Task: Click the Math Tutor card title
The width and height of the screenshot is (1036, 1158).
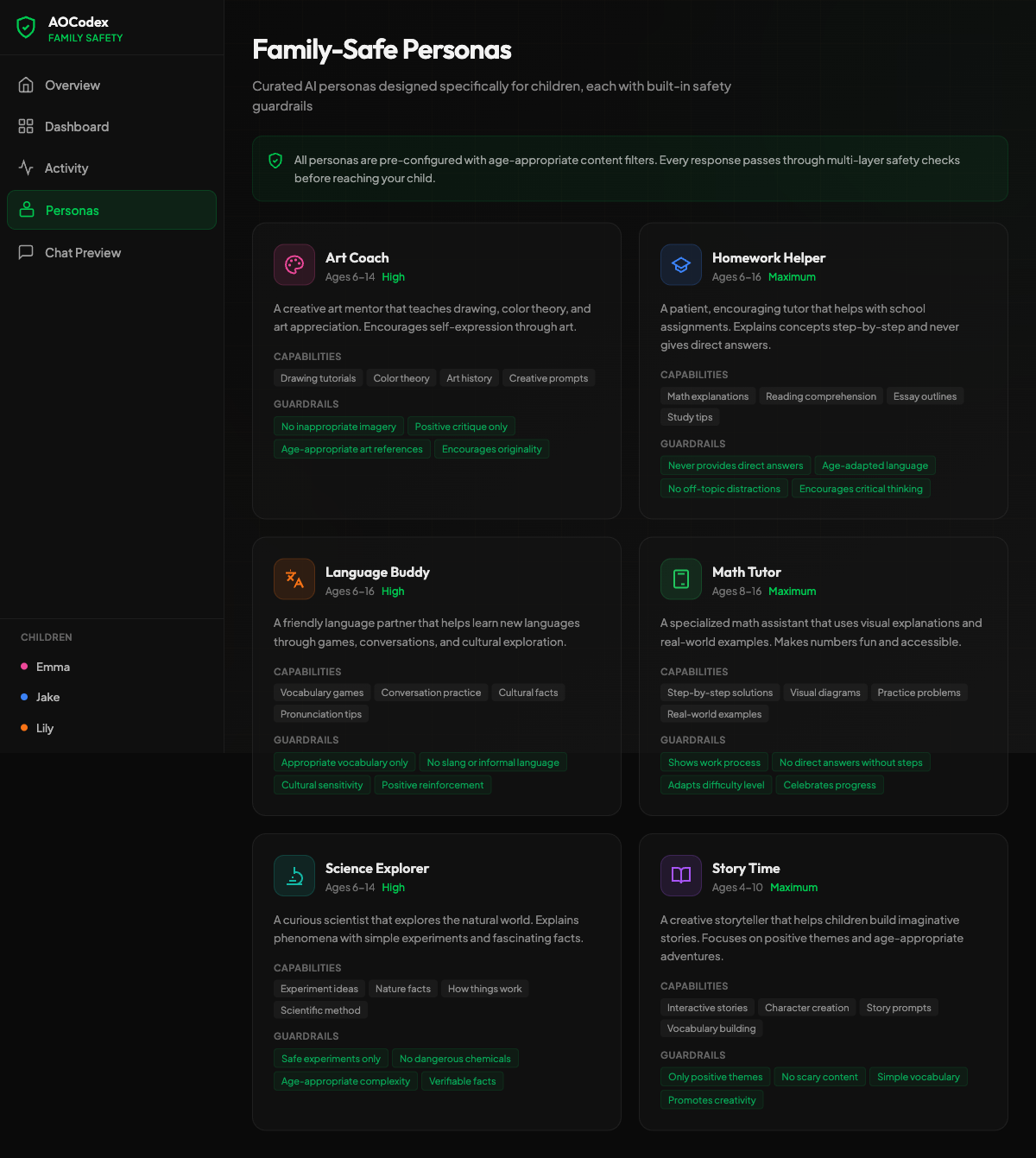Action: (746, 572)
